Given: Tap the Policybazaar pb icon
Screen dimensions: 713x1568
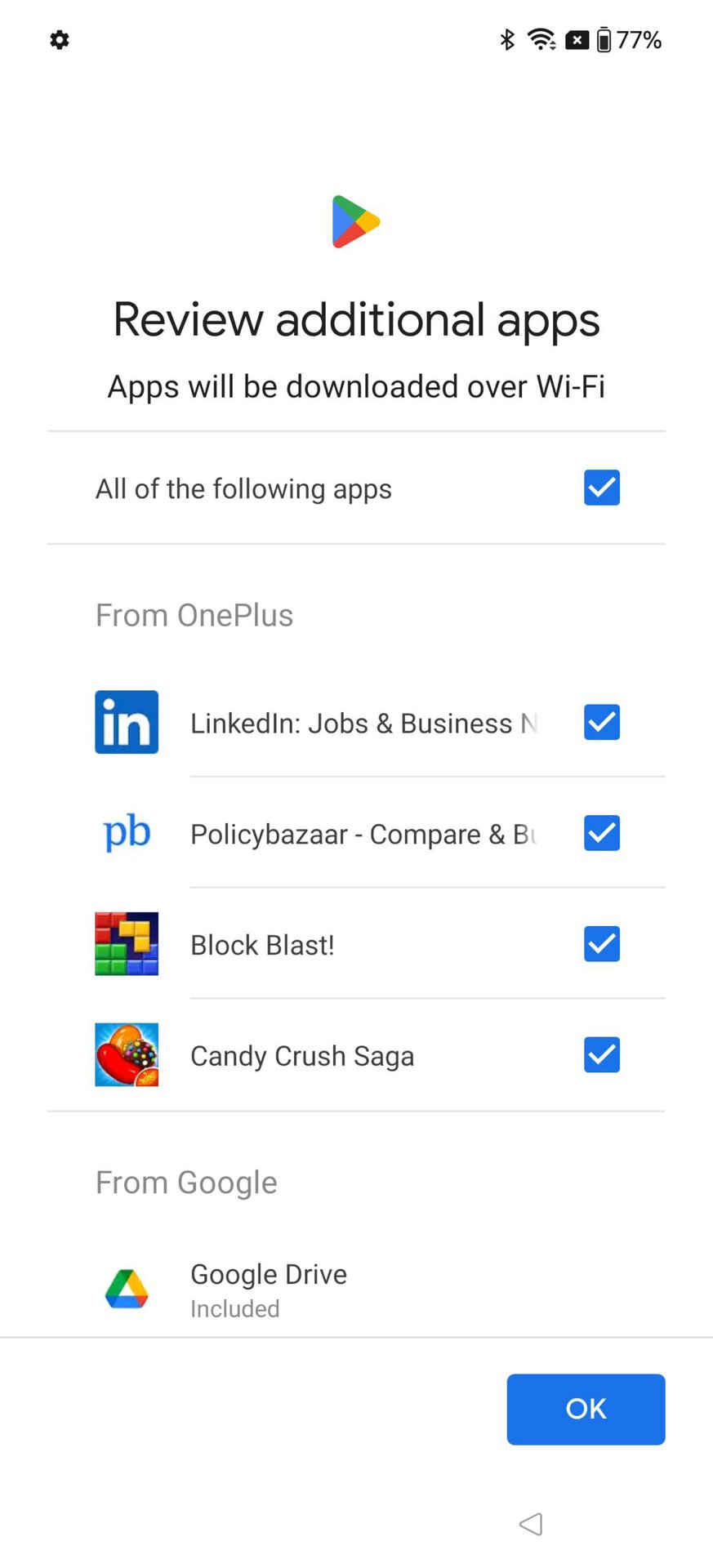Looking at the screenshot, I should [x=127, y=833].
